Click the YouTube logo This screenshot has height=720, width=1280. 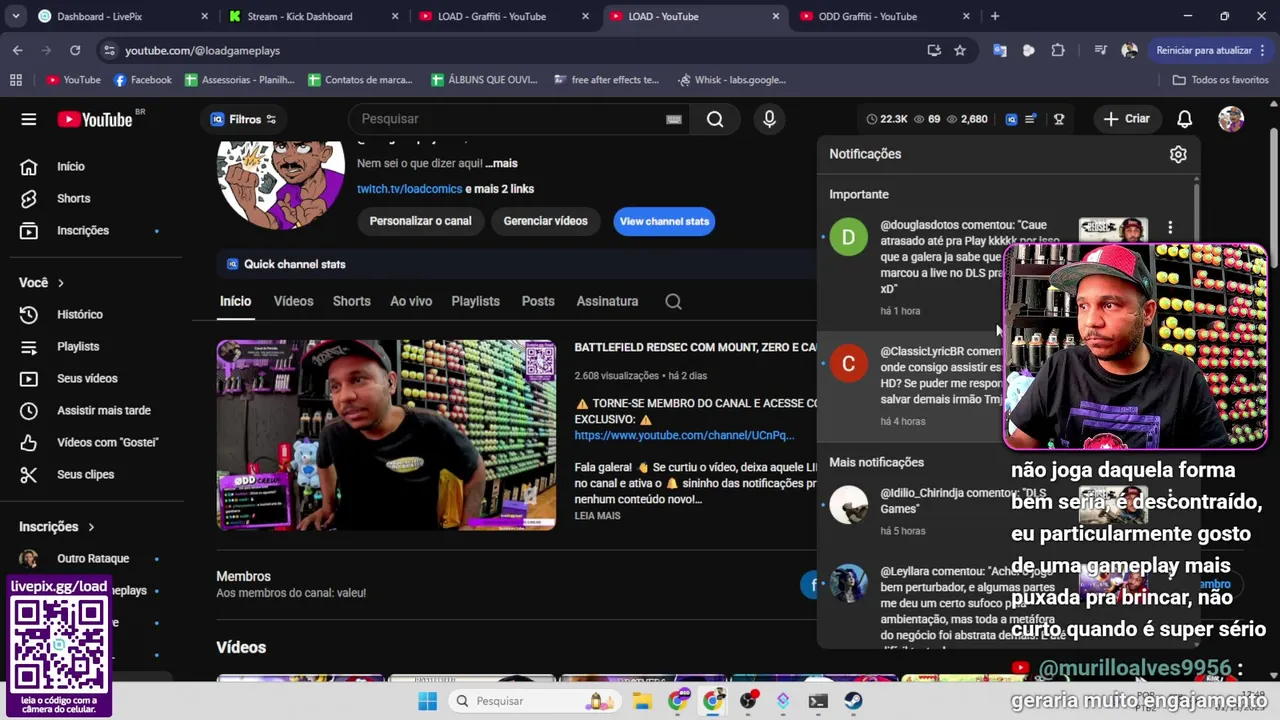95,119
